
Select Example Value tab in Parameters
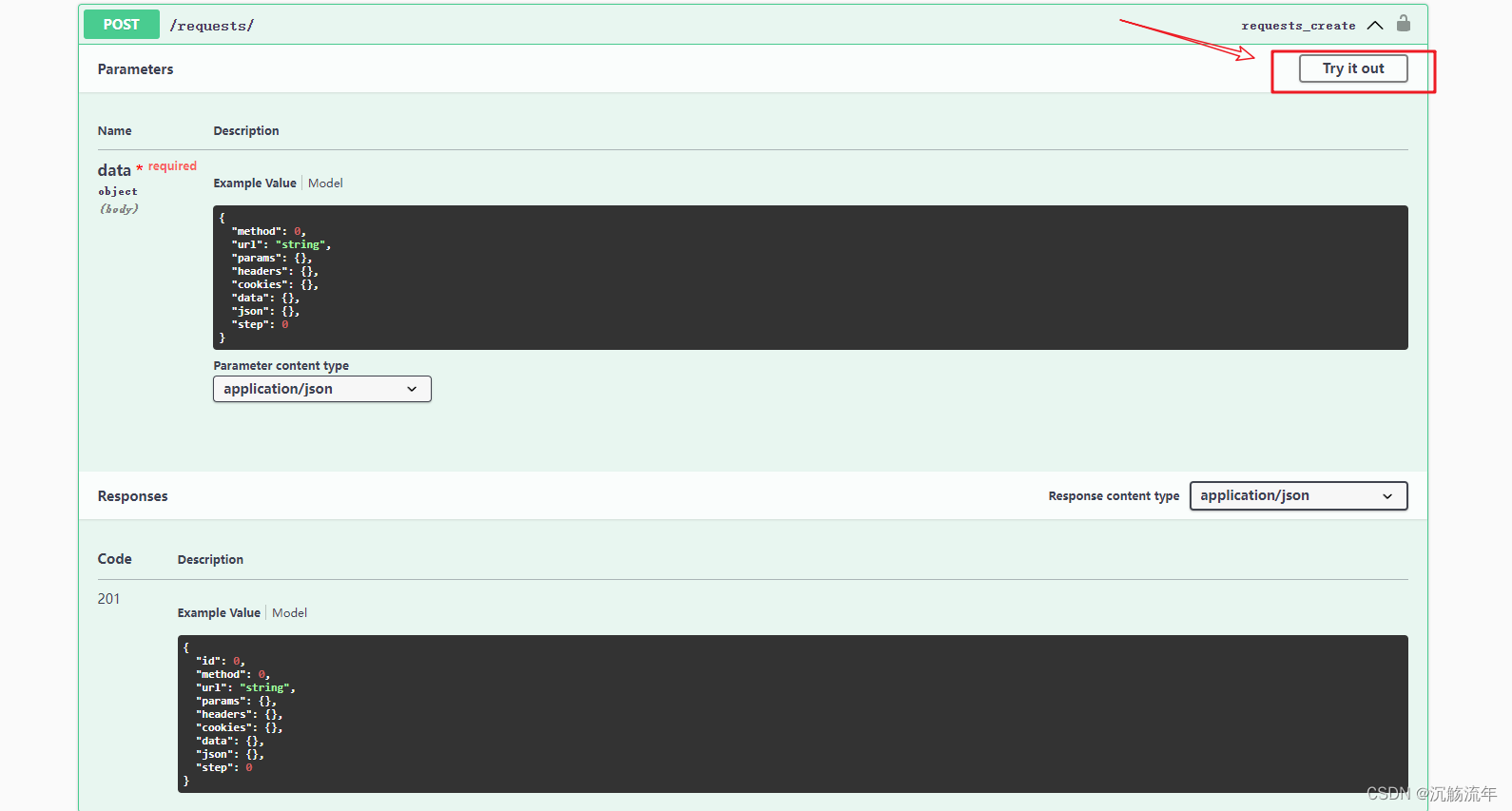255,183
